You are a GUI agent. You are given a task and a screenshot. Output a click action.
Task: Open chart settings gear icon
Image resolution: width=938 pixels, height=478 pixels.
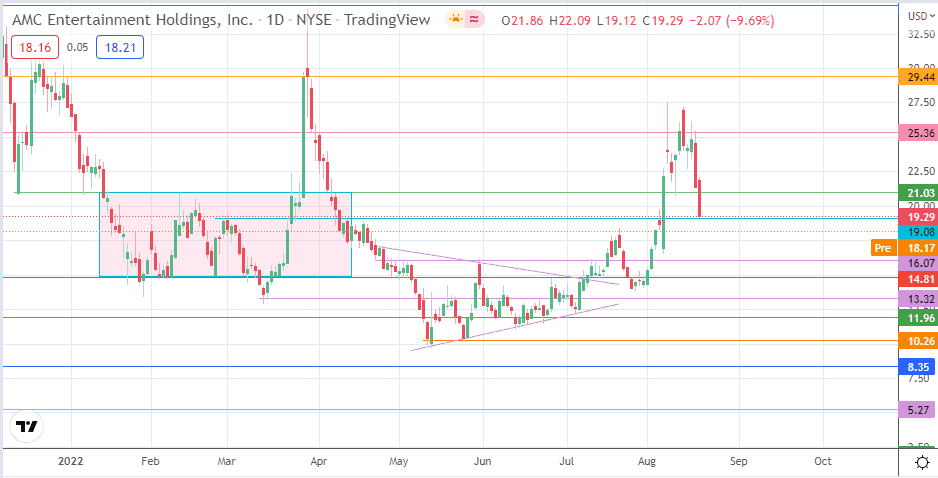922,462
